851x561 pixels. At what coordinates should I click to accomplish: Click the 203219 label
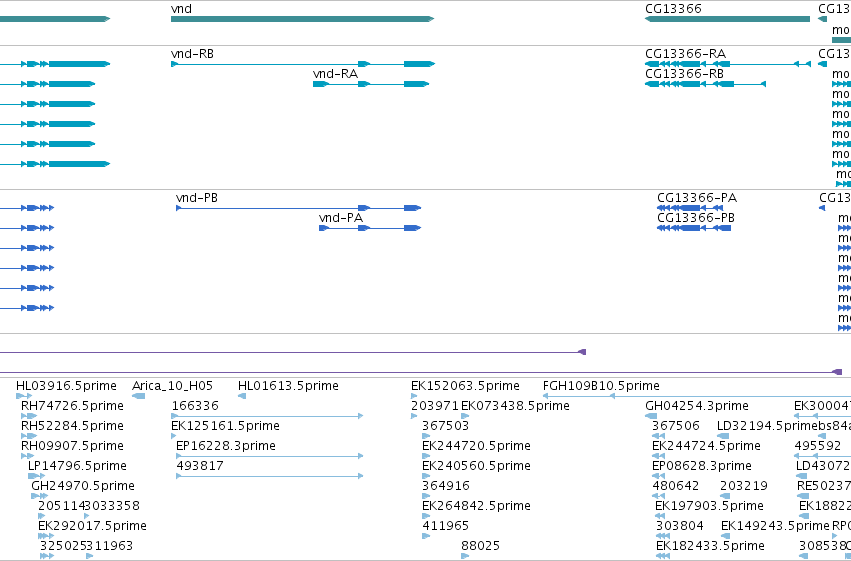pyautogui.click(x=744, y=486)
